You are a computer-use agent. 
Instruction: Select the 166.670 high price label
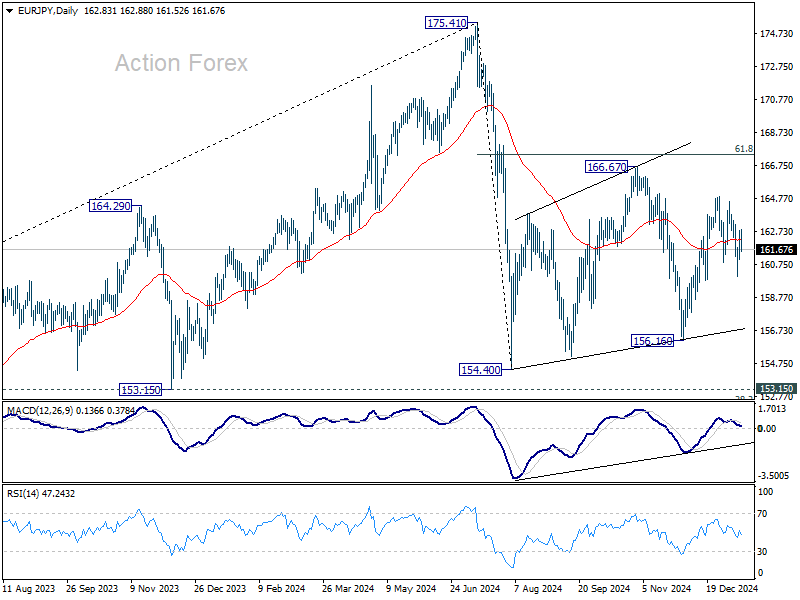(606, 167)
